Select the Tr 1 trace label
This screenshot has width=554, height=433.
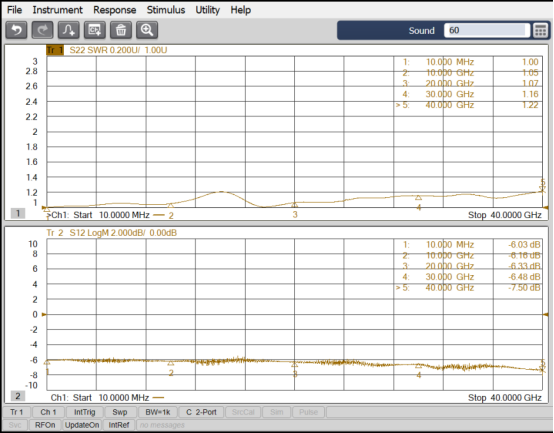[x=55, y=50]
